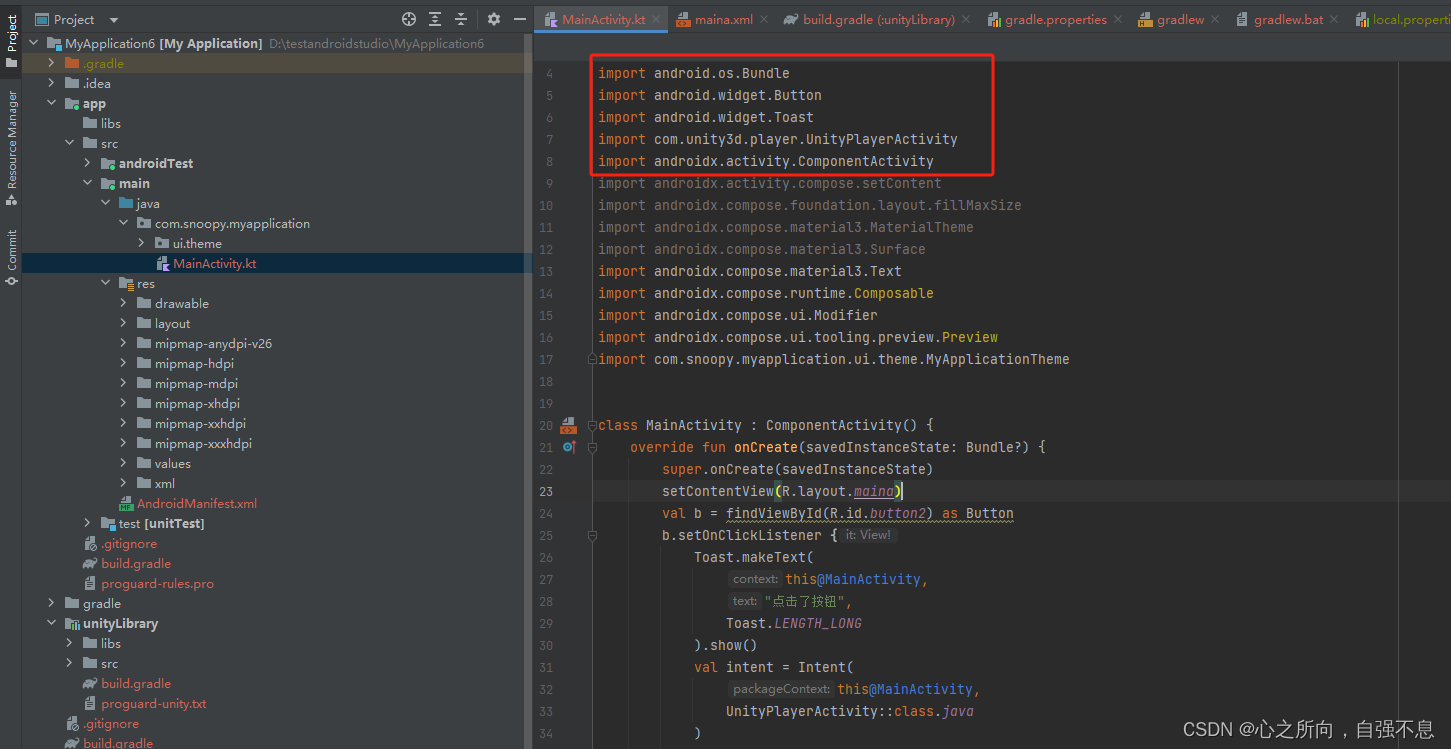1451x749 pixels.
Task: Open the Commit side tool tab
Action: click(x=11, y=257)
